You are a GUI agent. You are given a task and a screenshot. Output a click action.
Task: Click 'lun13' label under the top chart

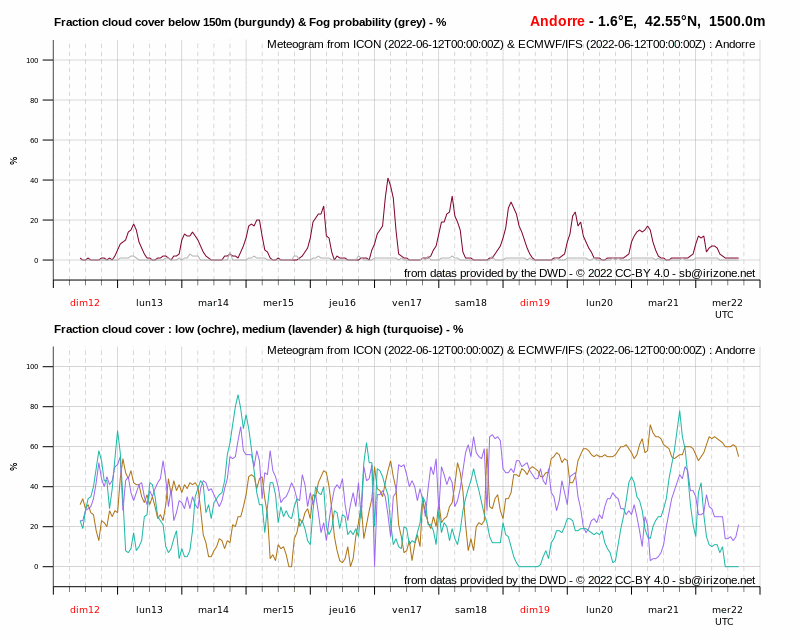click(149, 303)
